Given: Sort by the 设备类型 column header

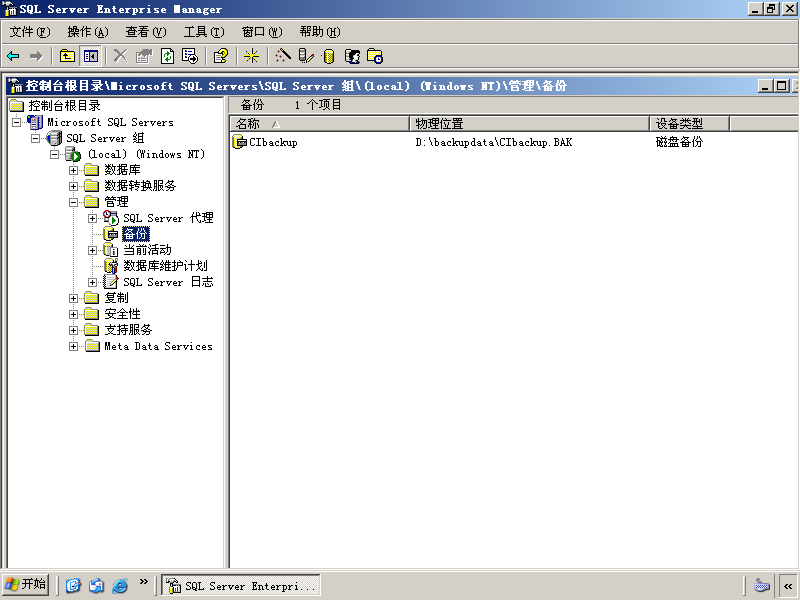Looking at the screenshot, I should tap(690, 123).
